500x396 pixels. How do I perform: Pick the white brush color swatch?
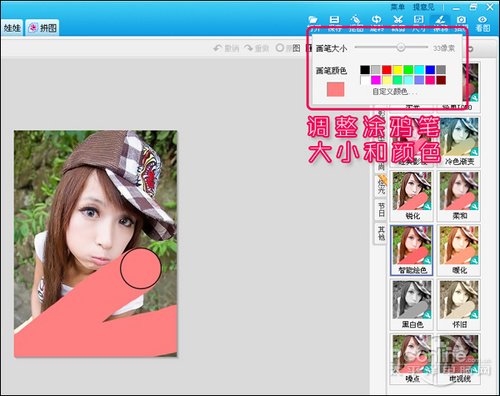(365, 80)
